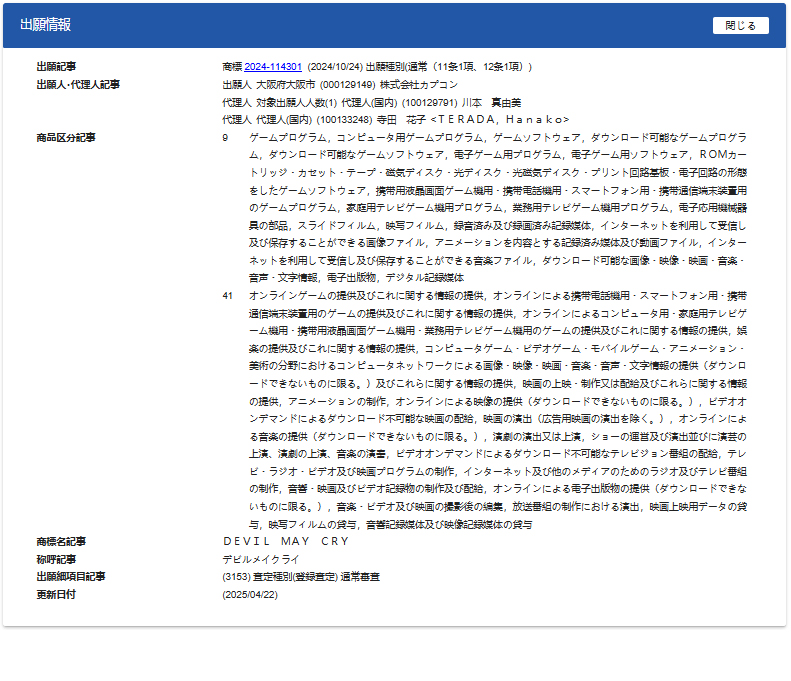Click the 閉じる close button

pos(740,25)
